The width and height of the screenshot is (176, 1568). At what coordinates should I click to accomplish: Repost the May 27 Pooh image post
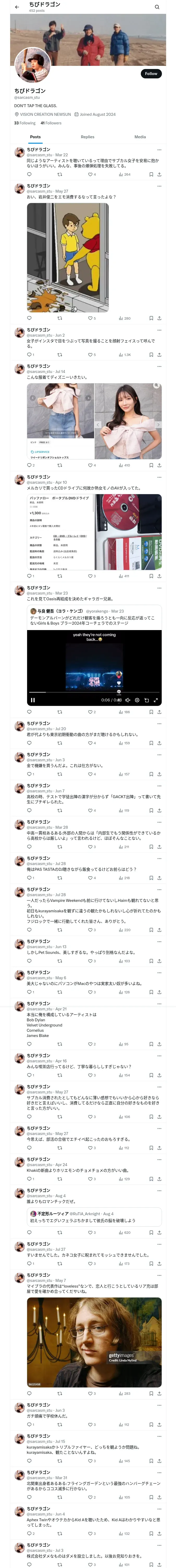click(59, 318)
